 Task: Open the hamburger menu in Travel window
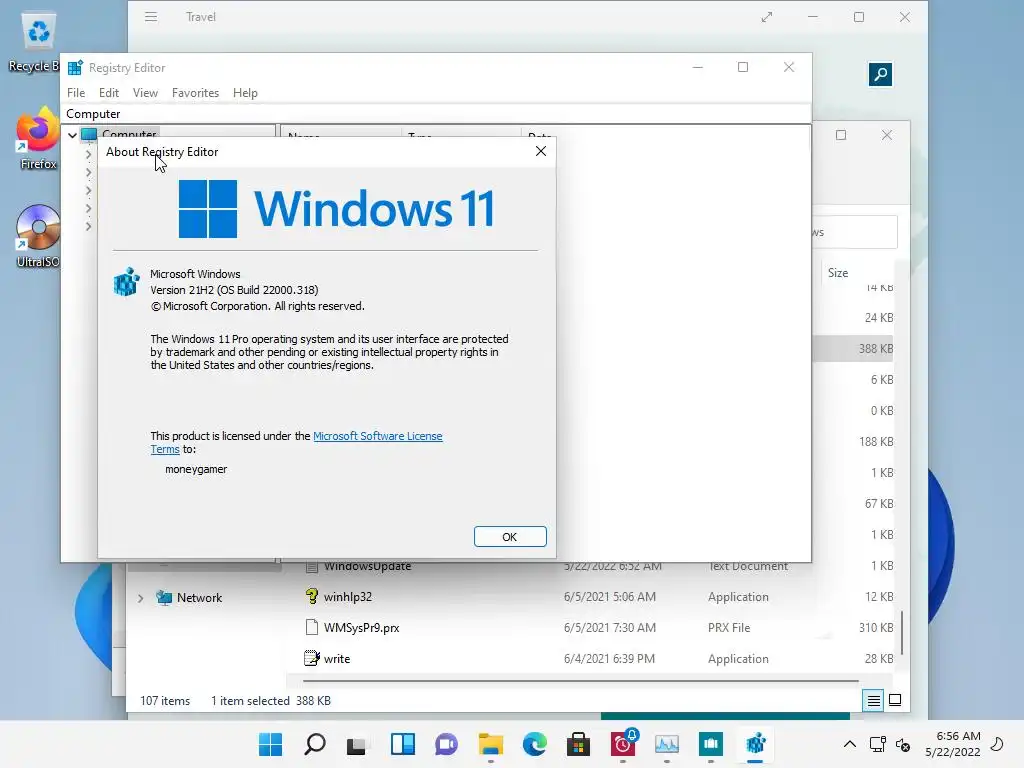151,17
